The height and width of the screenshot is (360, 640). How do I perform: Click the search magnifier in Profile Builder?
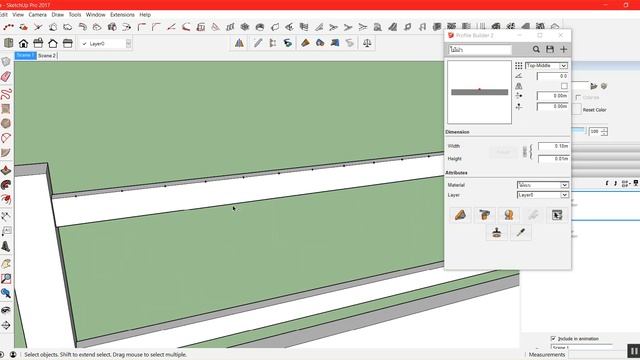[536, 49]
